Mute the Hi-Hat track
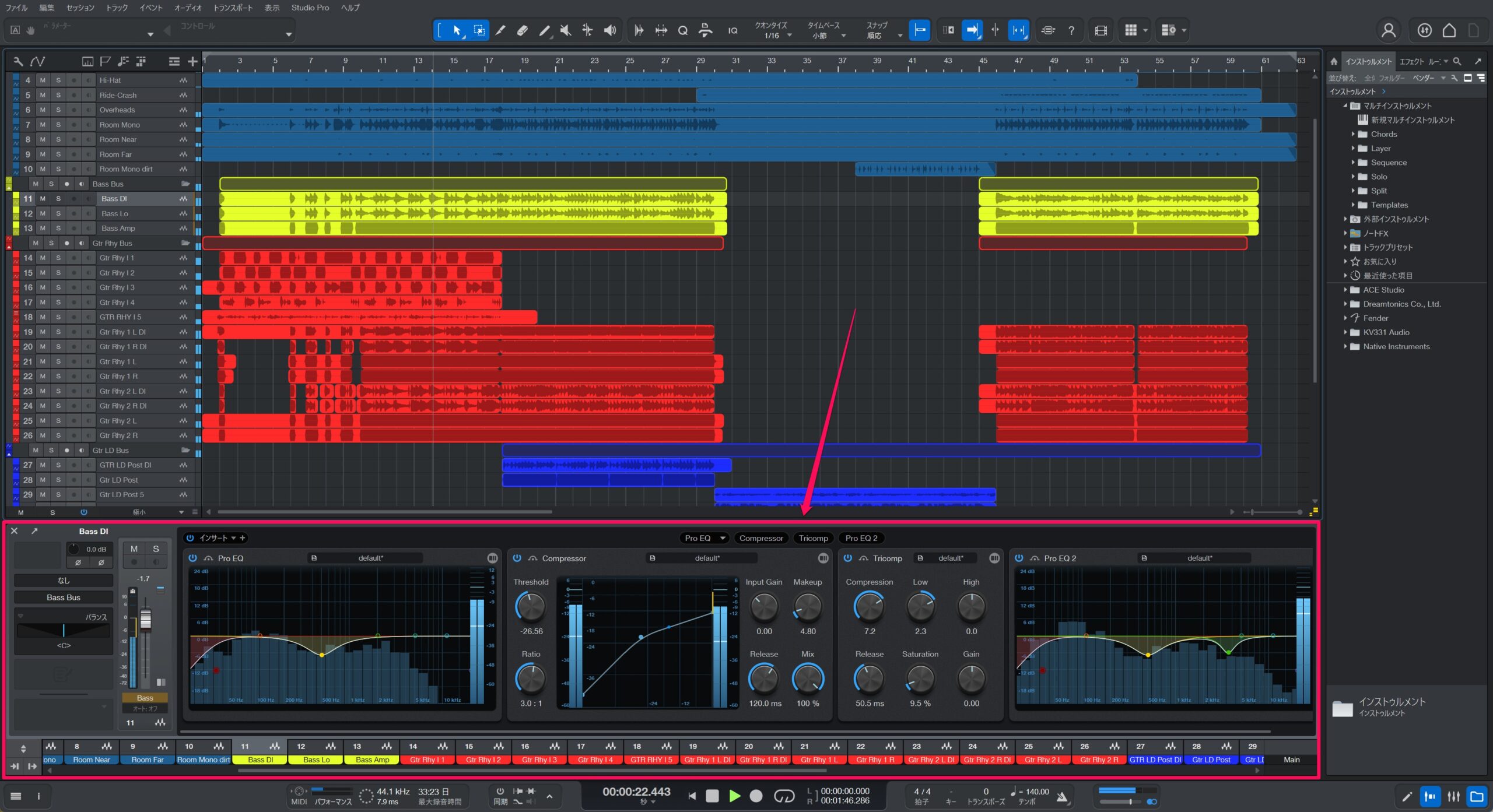1493x812 pixels. (x=43, y=80)
